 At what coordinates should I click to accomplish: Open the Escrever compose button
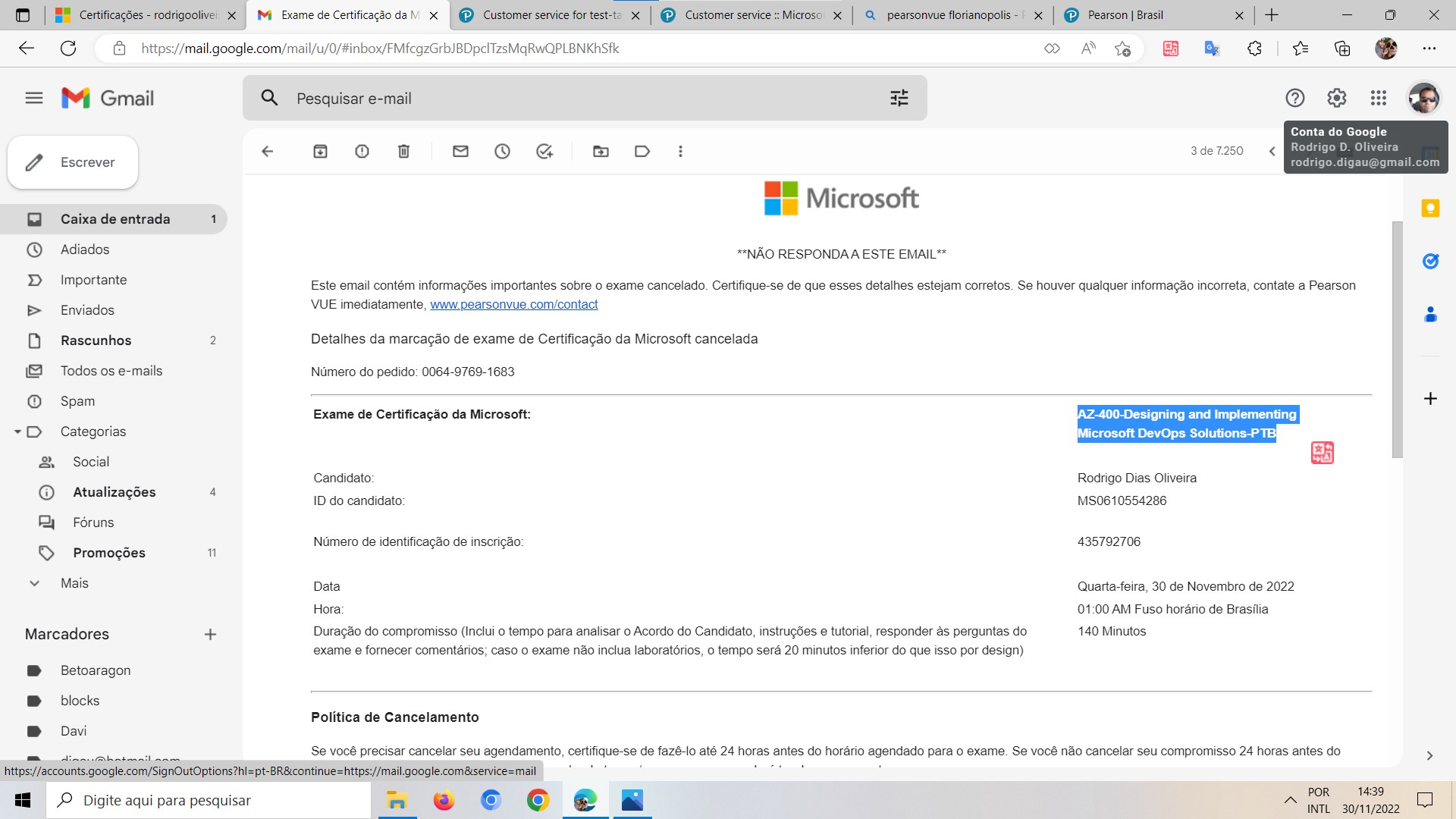pos(72,162)
